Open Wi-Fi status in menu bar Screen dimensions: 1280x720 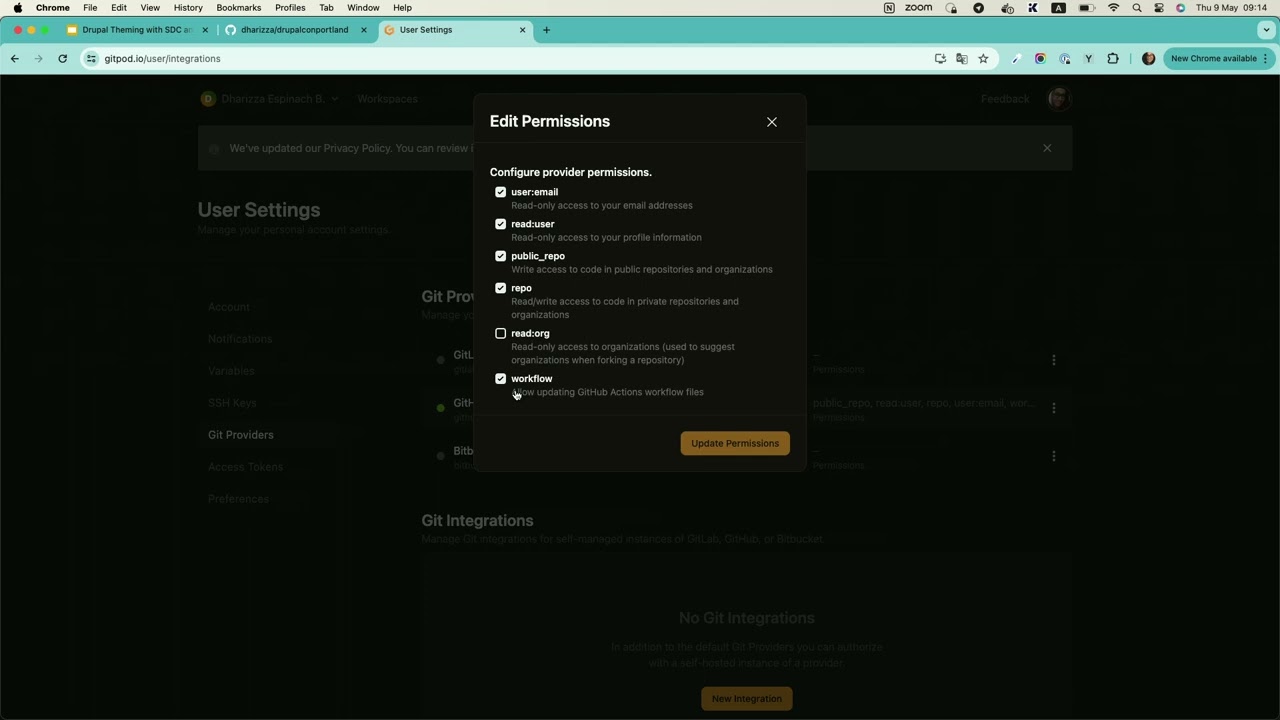tap(1113, 8)
